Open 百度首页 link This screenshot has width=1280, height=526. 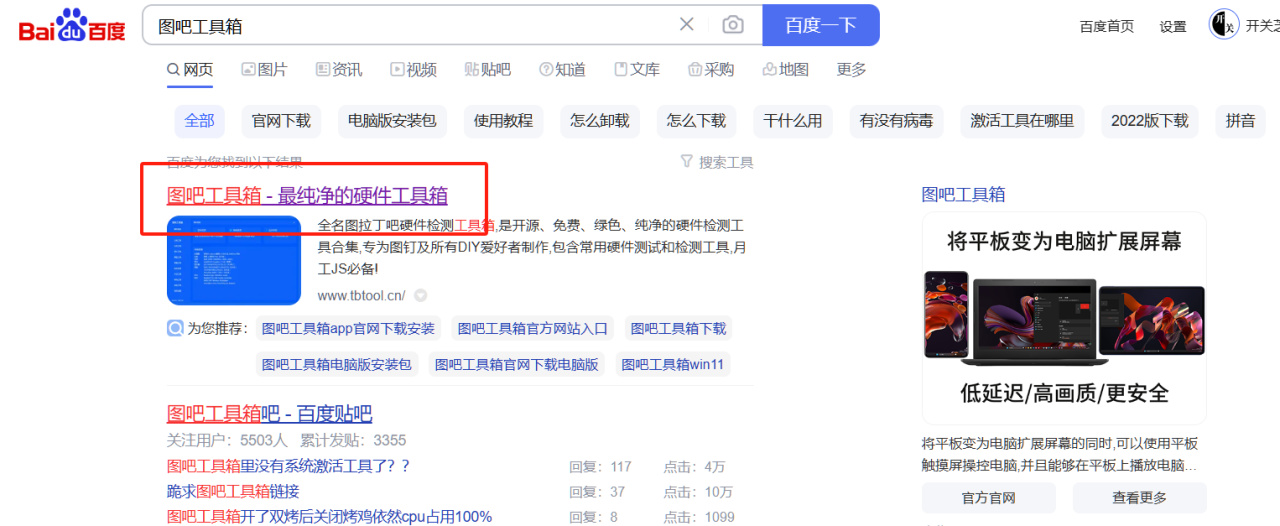(1107, 27)
